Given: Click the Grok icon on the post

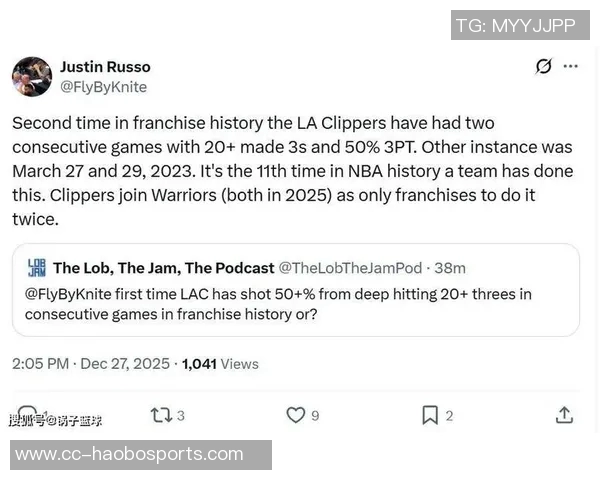Looking at the screenshot, I should (x=543, y=66).
